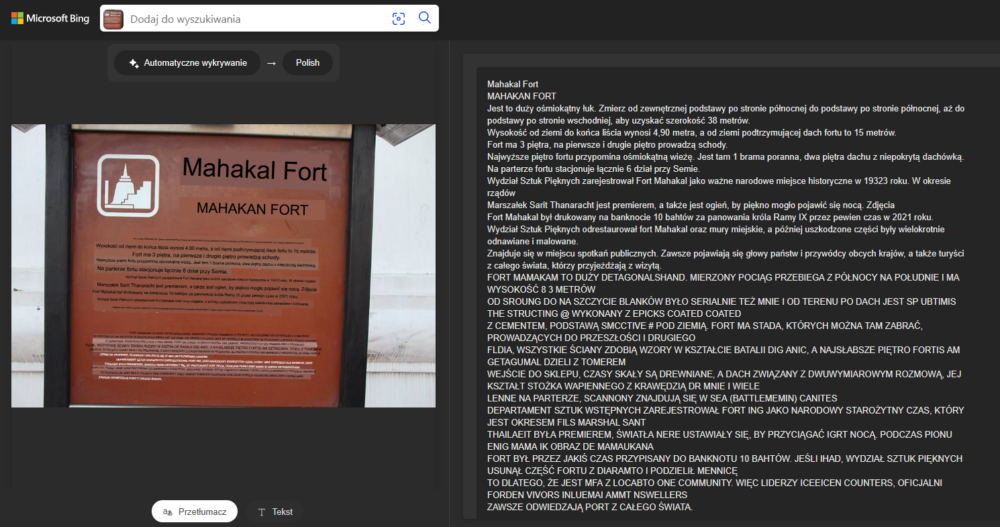Click the 'MAHAKAN FORT' line in translated text
Image resolution: width=1000 pixels, height=527 pixels.
[521, 96]
